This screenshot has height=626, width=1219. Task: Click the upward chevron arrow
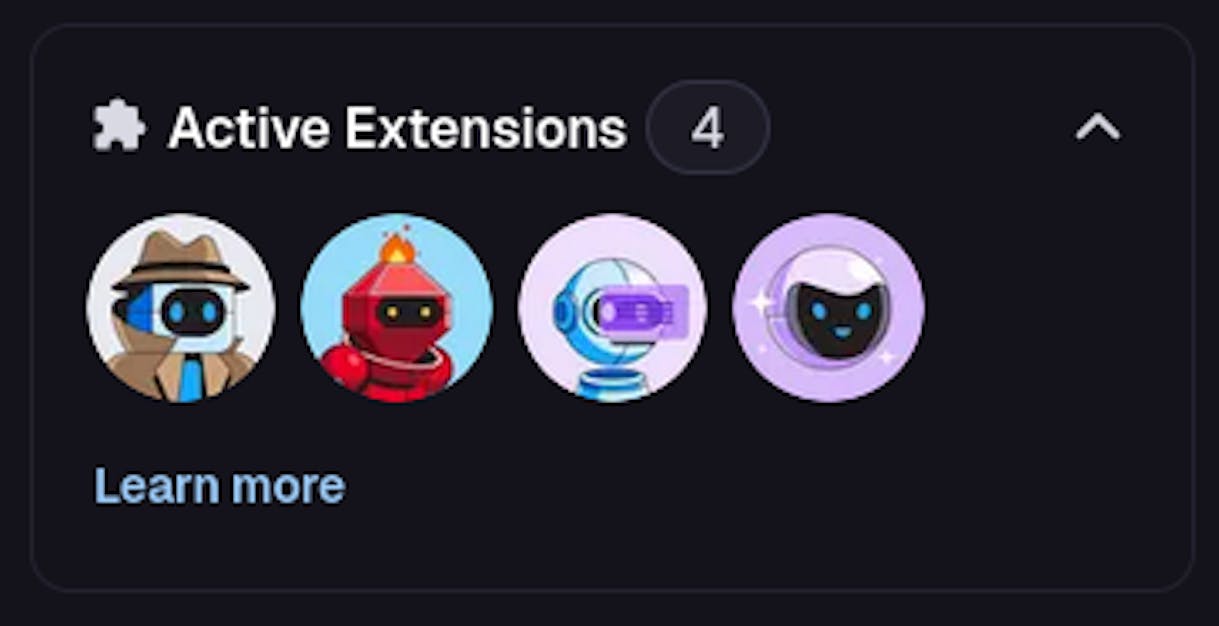1098,127
